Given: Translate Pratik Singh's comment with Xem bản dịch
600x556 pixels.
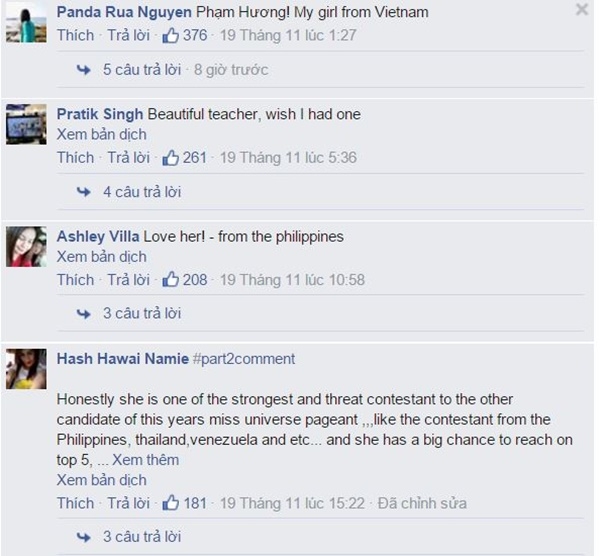Looking at the screenshot, I should click(x=102, y=134).
